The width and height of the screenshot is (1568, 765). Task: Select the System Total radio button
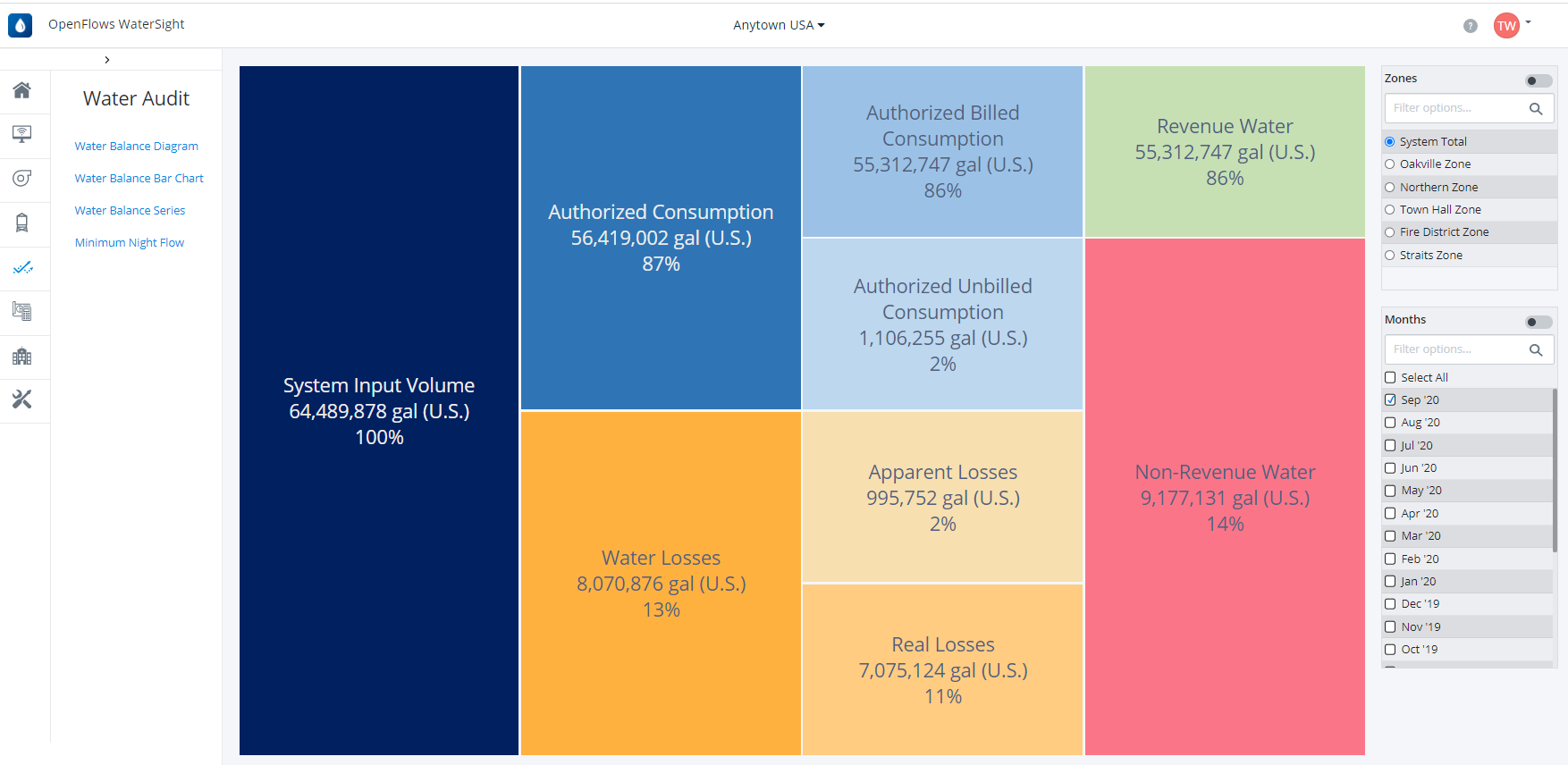(1390, 141)
